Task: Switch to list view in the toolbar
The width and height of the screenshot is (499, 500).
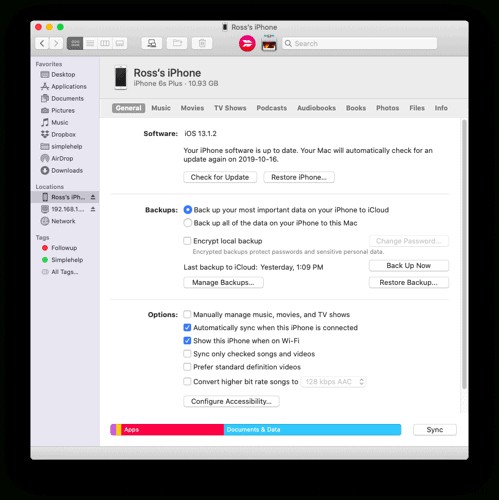Action: [90, 43]
